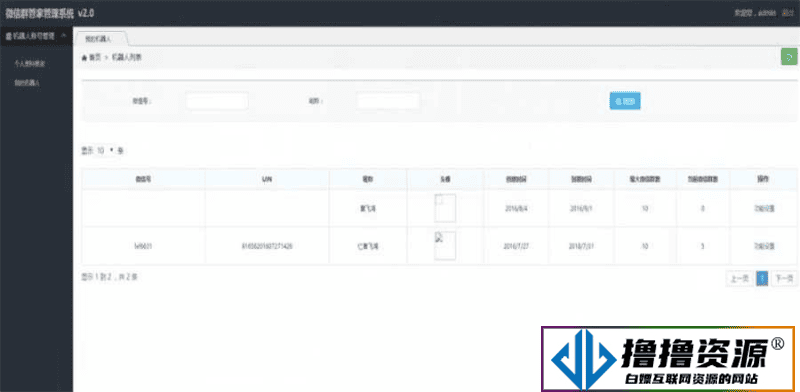Focus the nickname search input field
800x392 pixels.
(388, 101)
